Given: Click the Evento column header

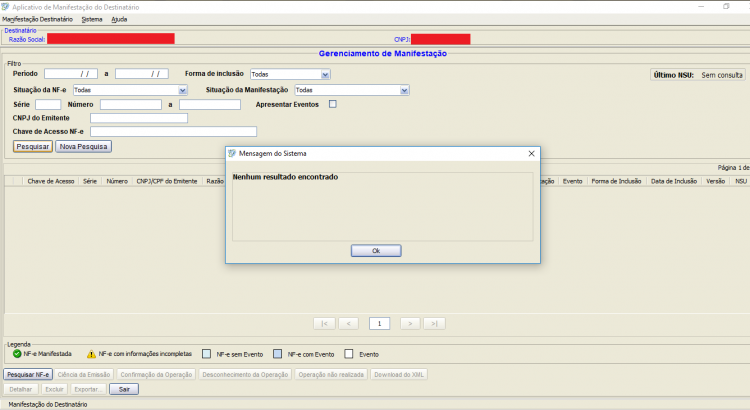Looking at the screenshot, I should [572, 181].
